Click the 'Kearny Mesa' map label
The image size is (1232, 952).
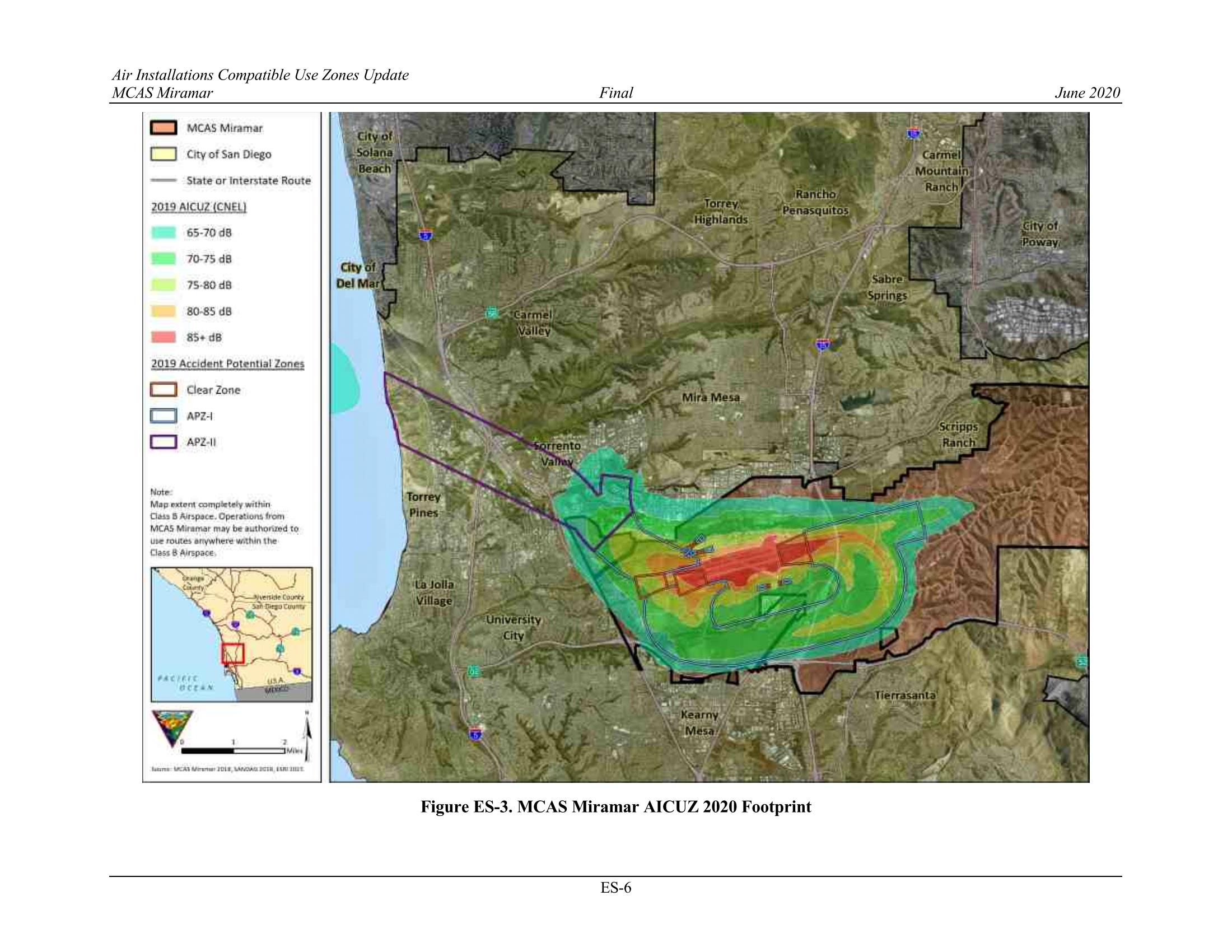click(x=699, y=723)
